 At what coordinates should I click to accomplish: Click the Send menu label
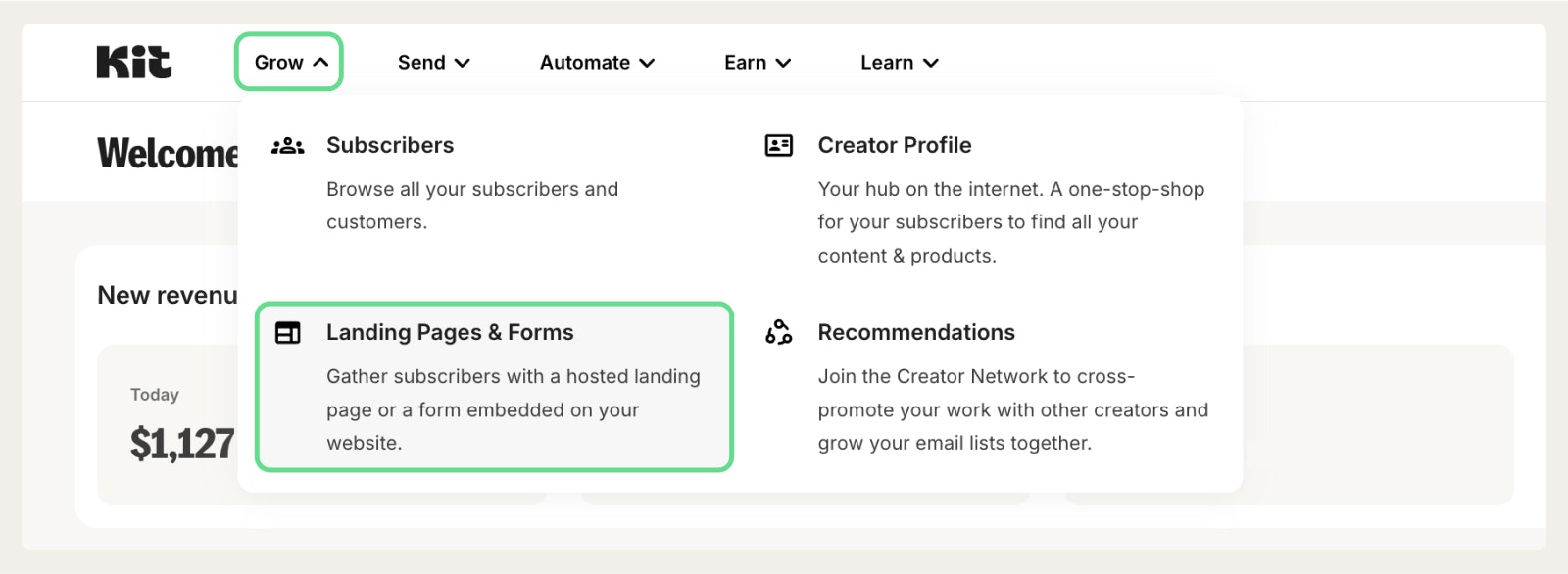421,63
